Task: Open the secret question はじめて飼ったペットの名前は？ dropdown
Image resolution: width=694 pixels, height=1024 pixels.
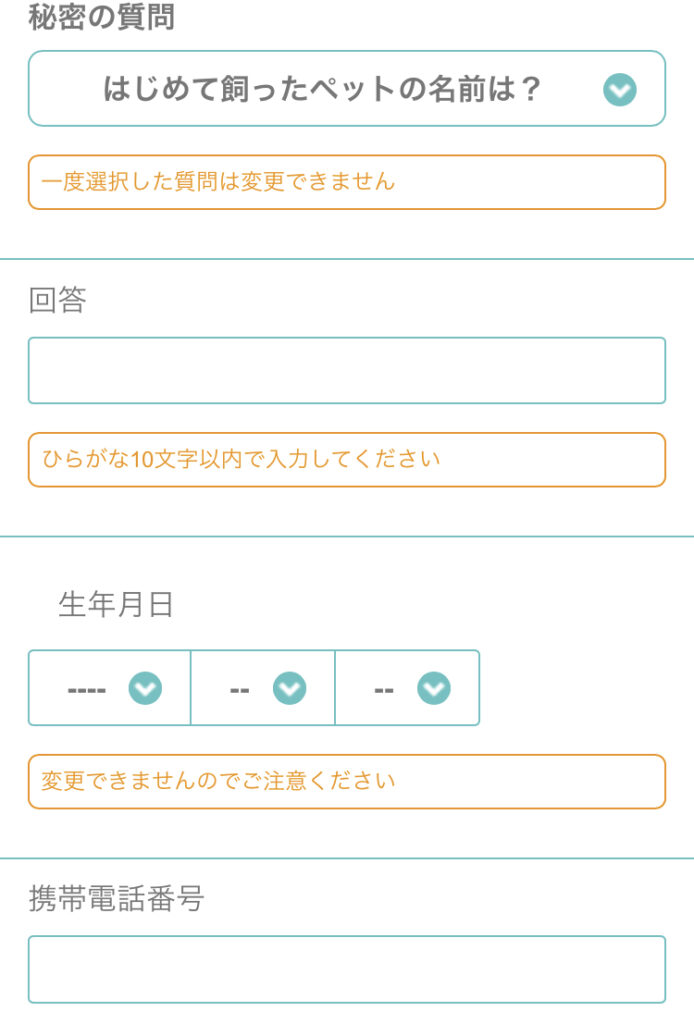Action: (x=347, y=88)
